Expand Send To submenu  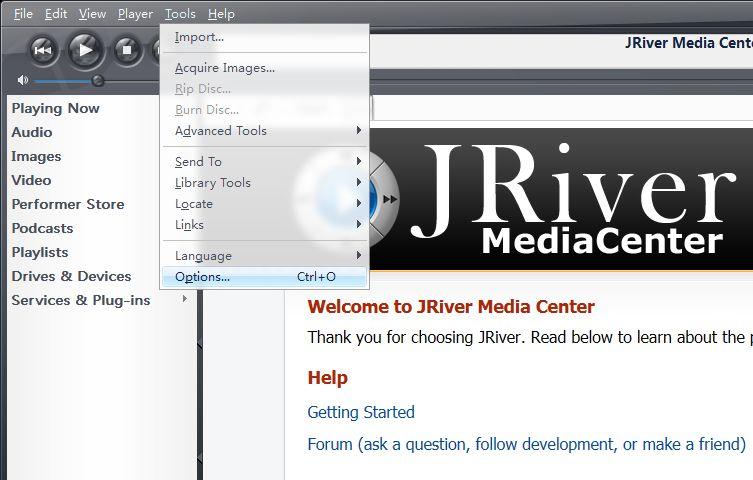click(265, 162)
